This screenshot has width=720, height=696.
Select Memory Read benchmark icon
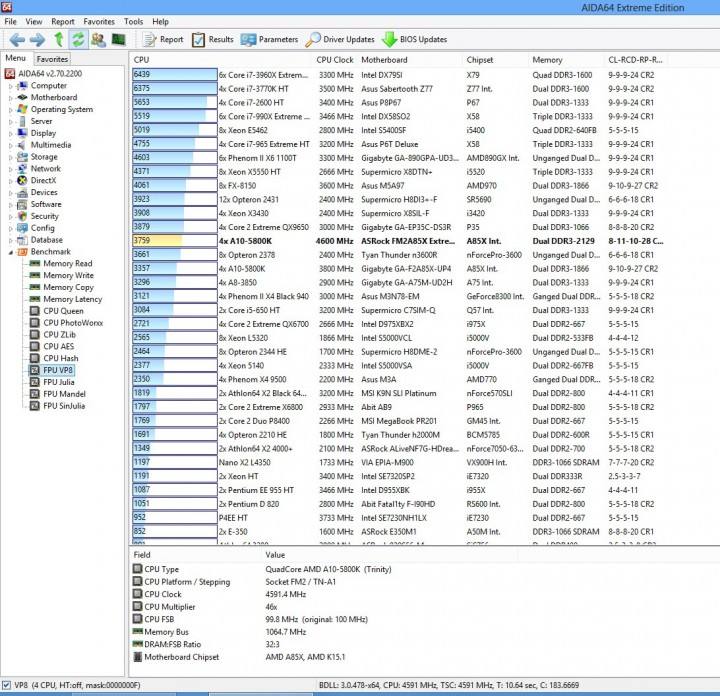(x=34, y=264)
